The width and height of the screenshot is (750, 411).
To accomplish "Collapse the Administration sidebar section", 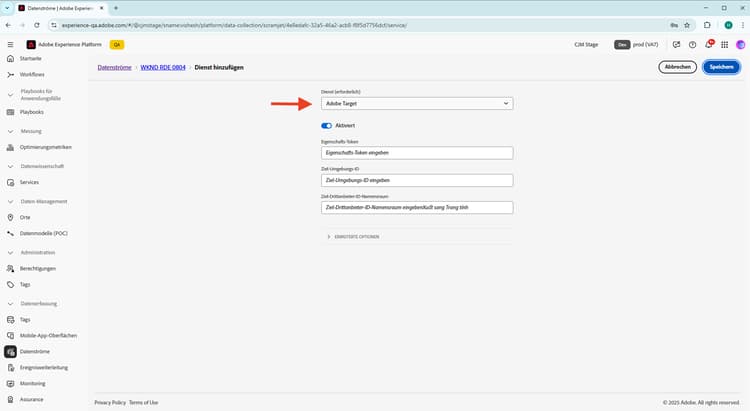I will (10, 253).
